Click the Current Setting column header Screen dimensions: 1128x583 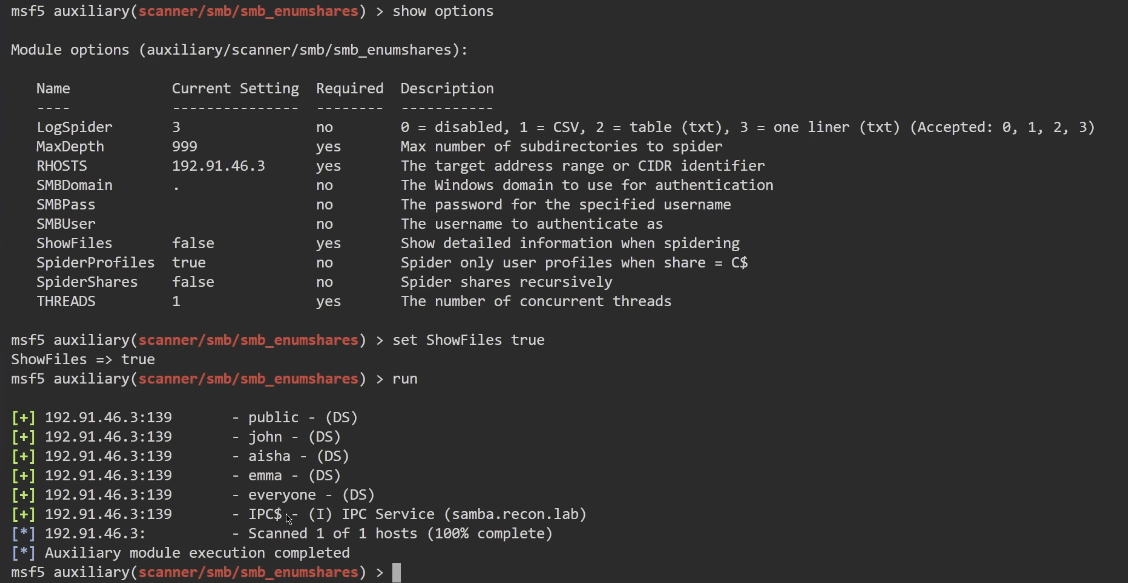tap(235, 89)
